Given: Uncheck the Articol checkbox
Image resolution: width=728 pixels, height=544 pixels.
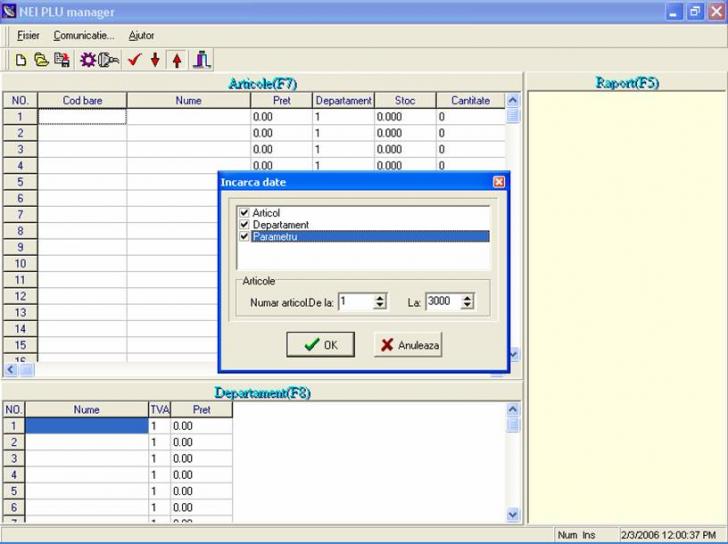Looking at the screenshot, I should 245,213.
